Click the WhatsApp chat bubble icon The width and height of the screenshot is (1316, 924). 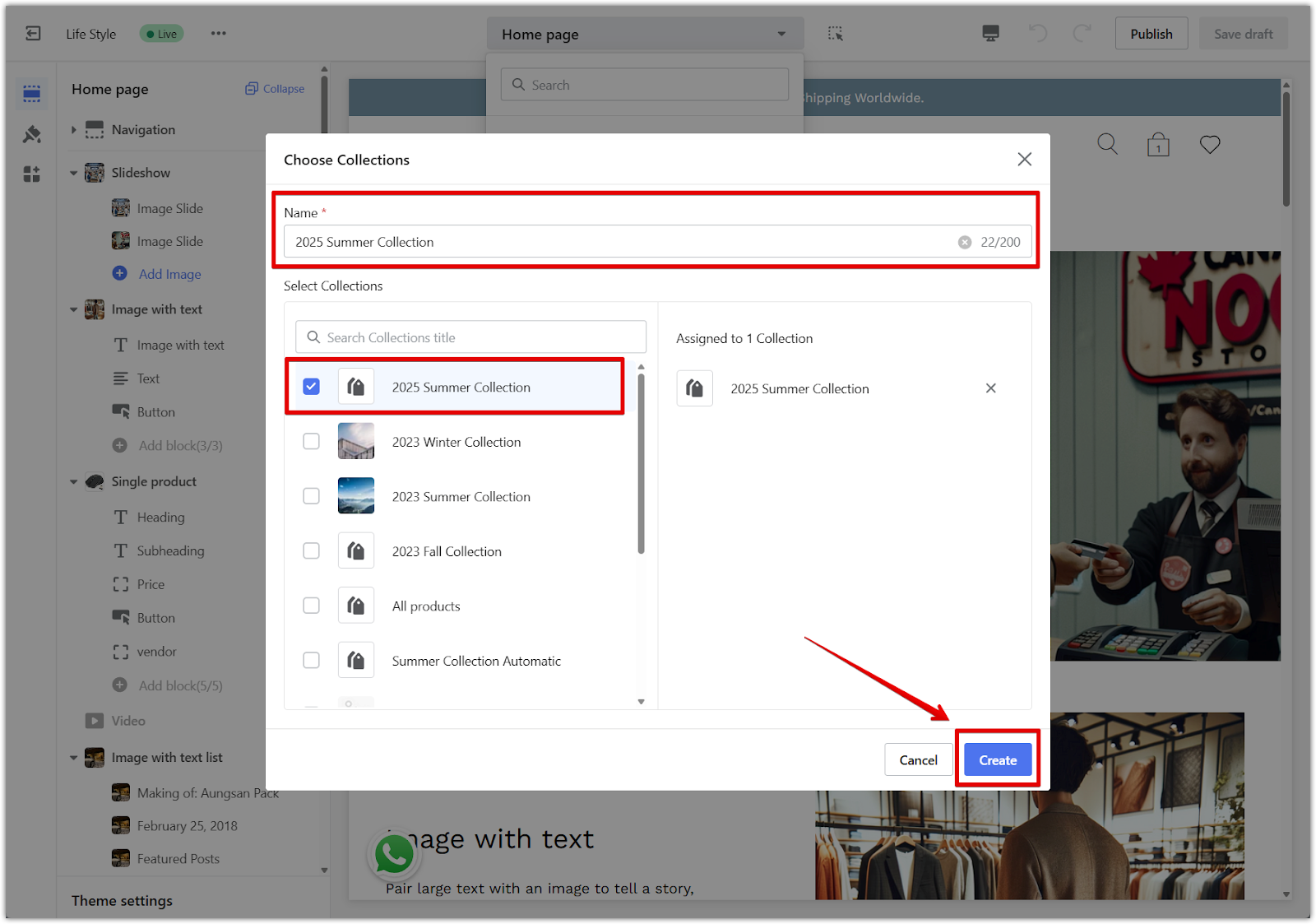pos(394,855)
